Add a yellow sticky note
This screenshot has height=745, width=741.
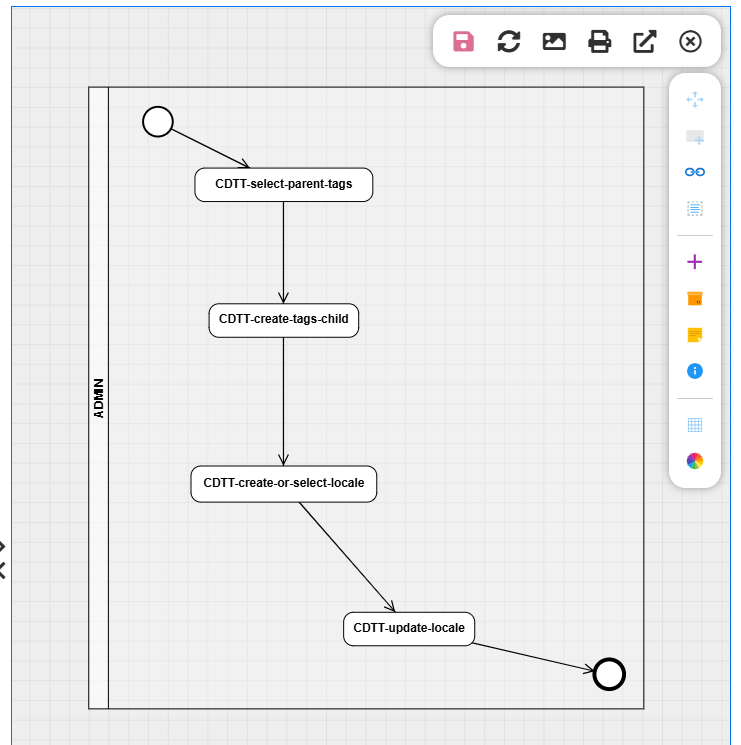[695, 334]
